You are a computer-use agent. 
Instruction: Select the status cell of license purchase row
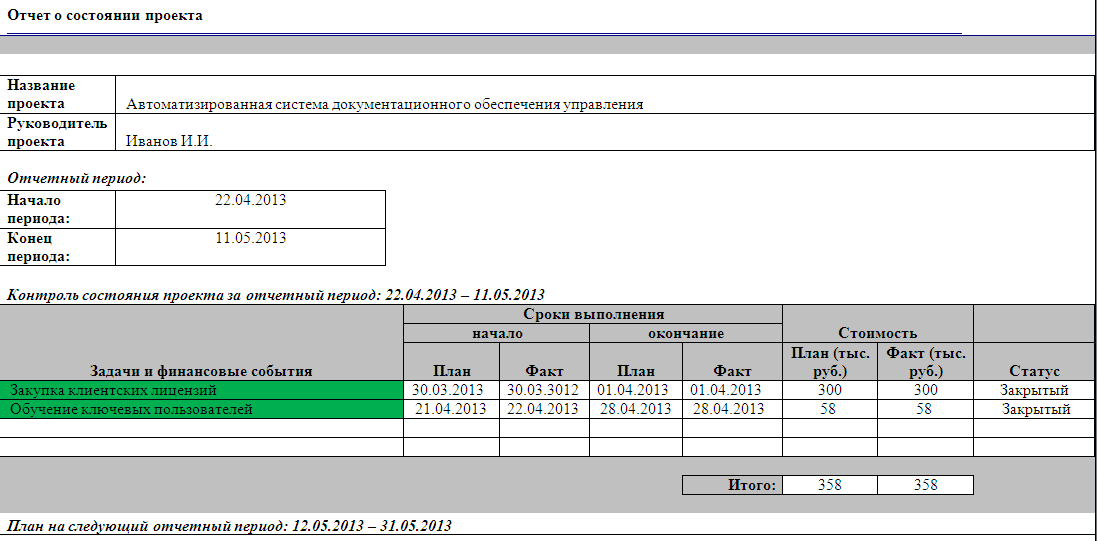click(x=1035, y=390)
